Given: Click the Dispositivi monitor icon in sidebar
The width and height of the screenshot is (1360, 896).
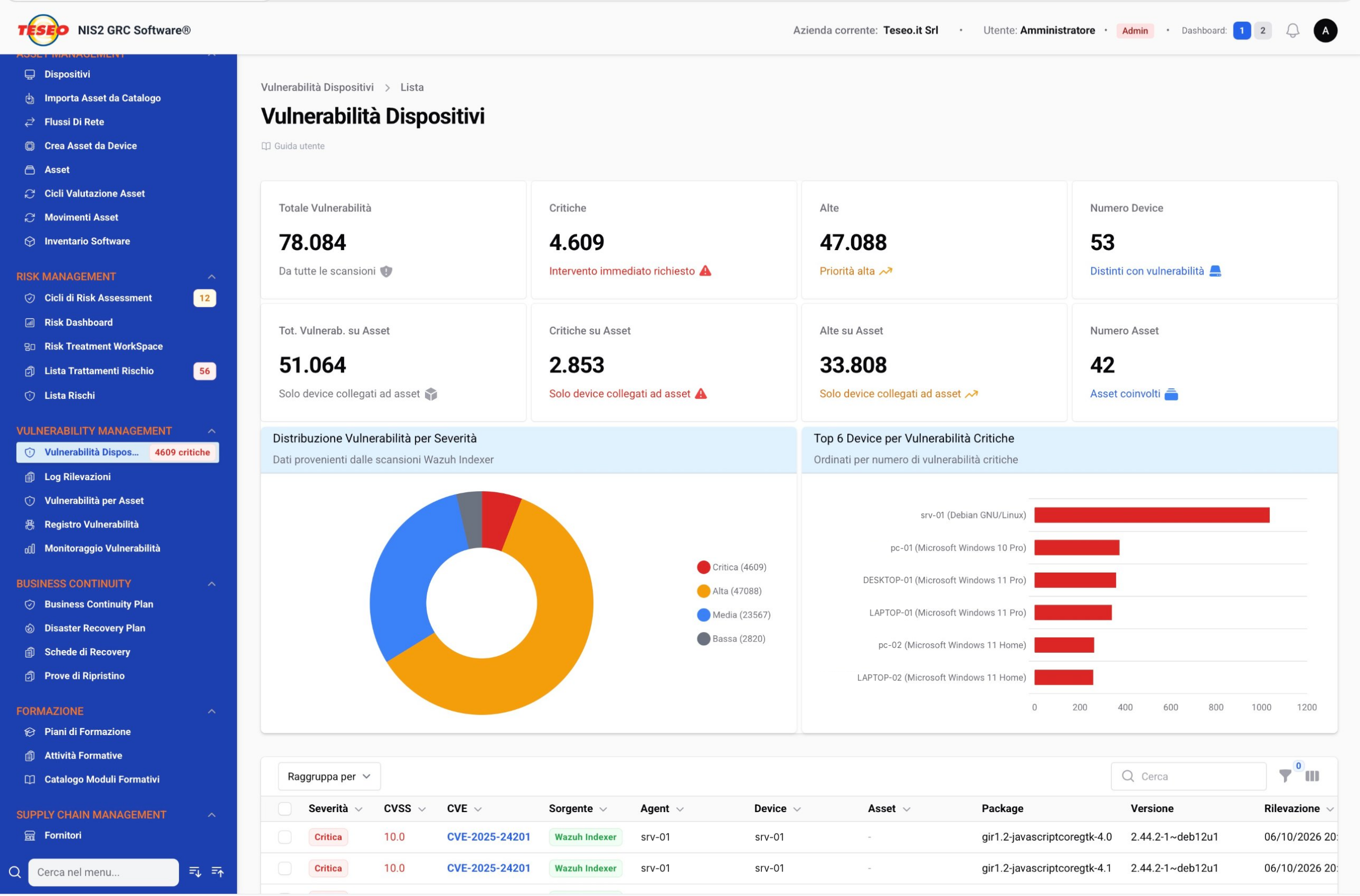Looking at the screenshot, I should [x=30, y=74].
